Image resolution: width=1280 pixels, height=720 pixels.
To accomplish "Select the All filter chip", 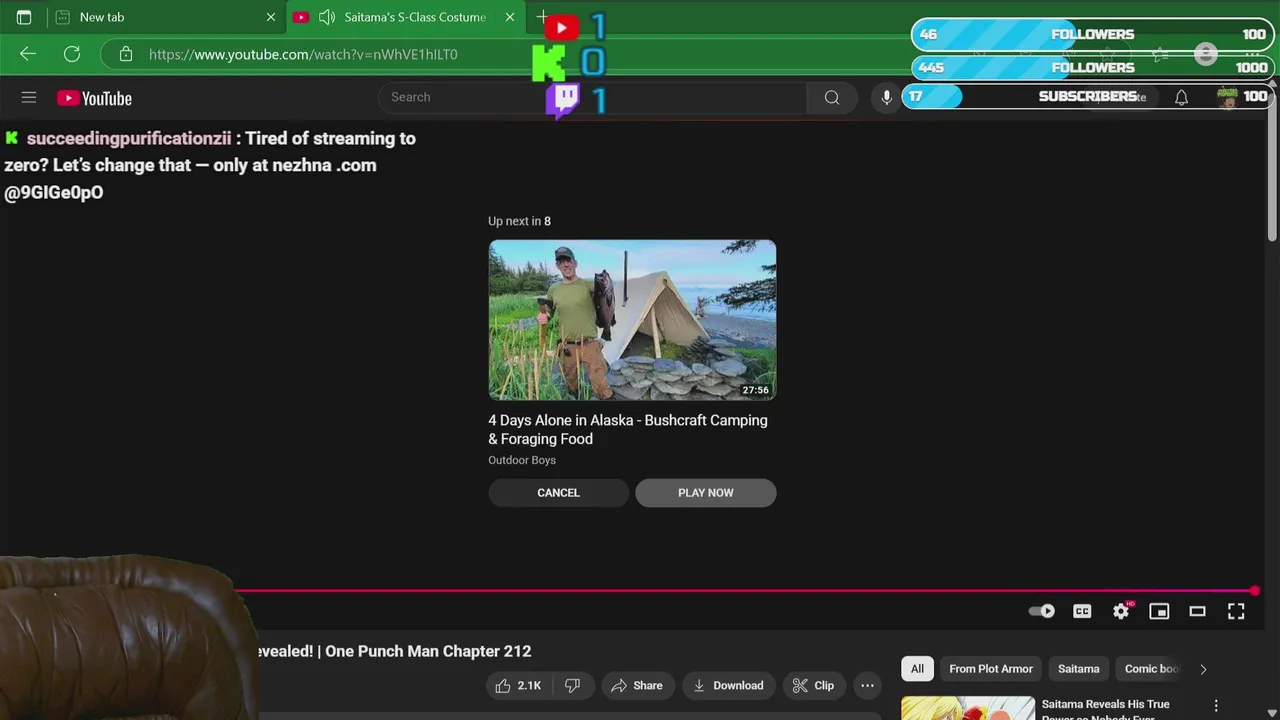I will tap(917, 669).
